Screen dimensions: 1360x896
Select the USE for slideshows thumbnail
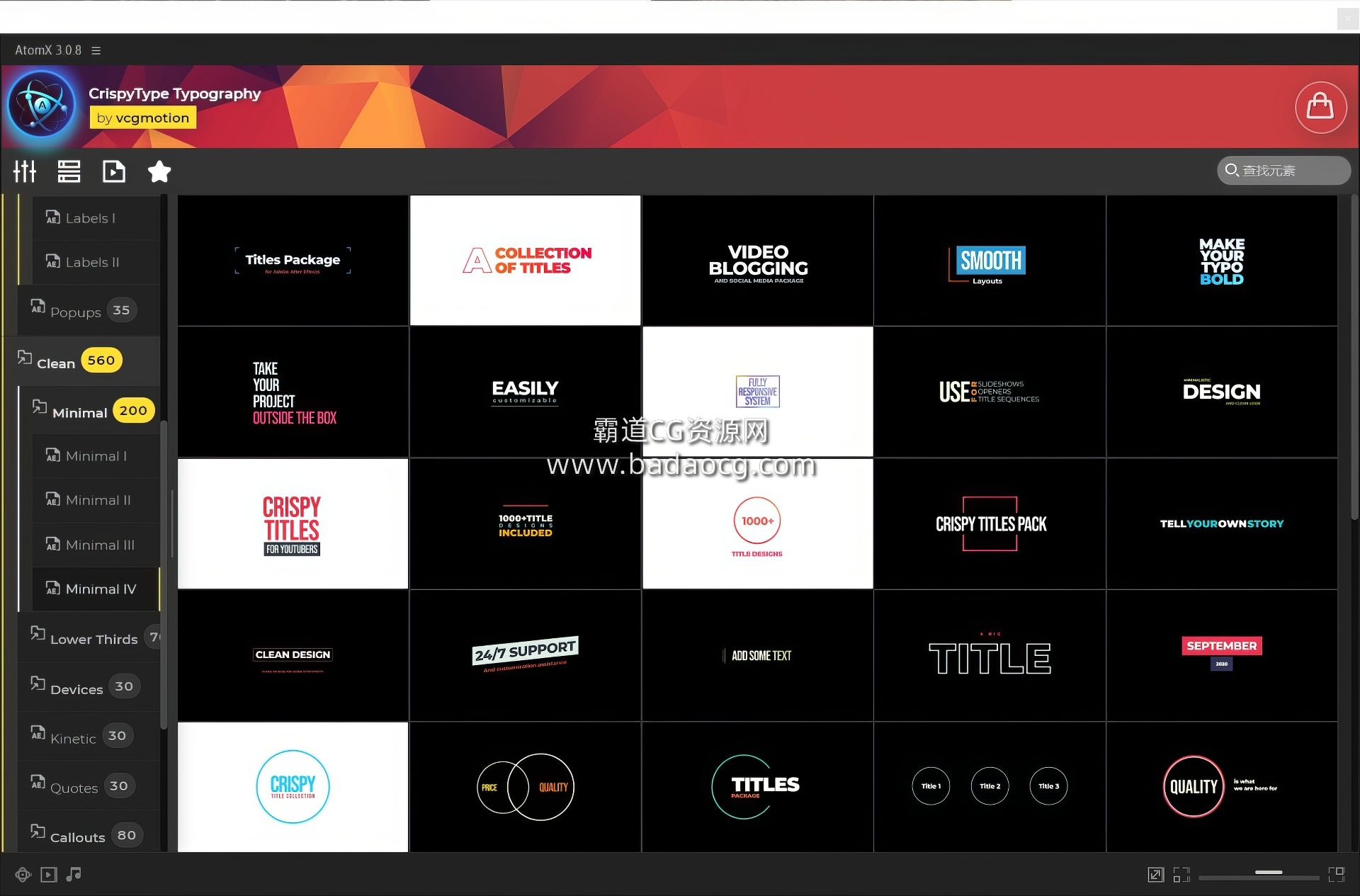990,392
